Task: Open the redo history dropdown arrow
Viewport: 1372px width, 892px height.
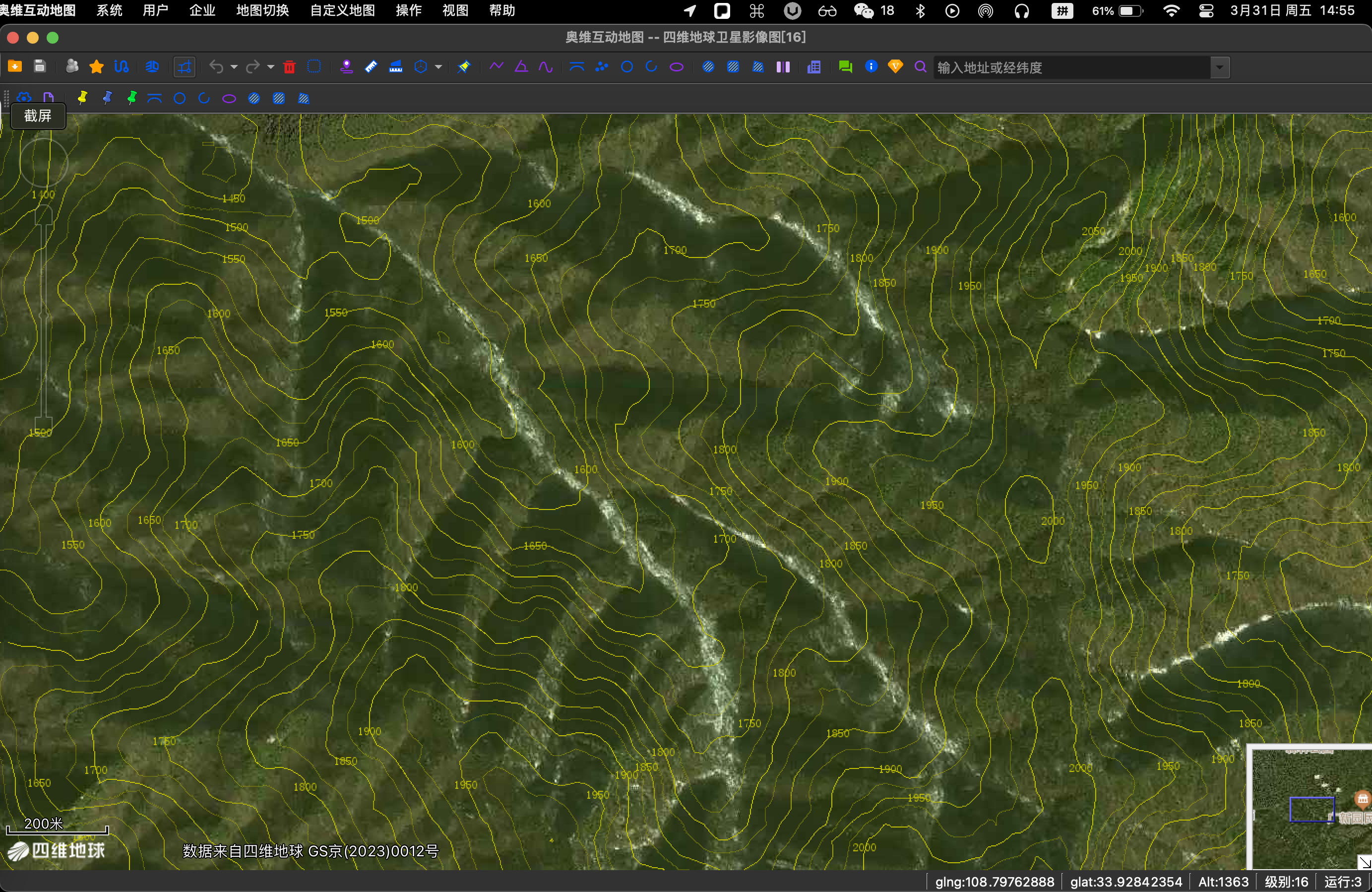Action: (x=270, y=67)
